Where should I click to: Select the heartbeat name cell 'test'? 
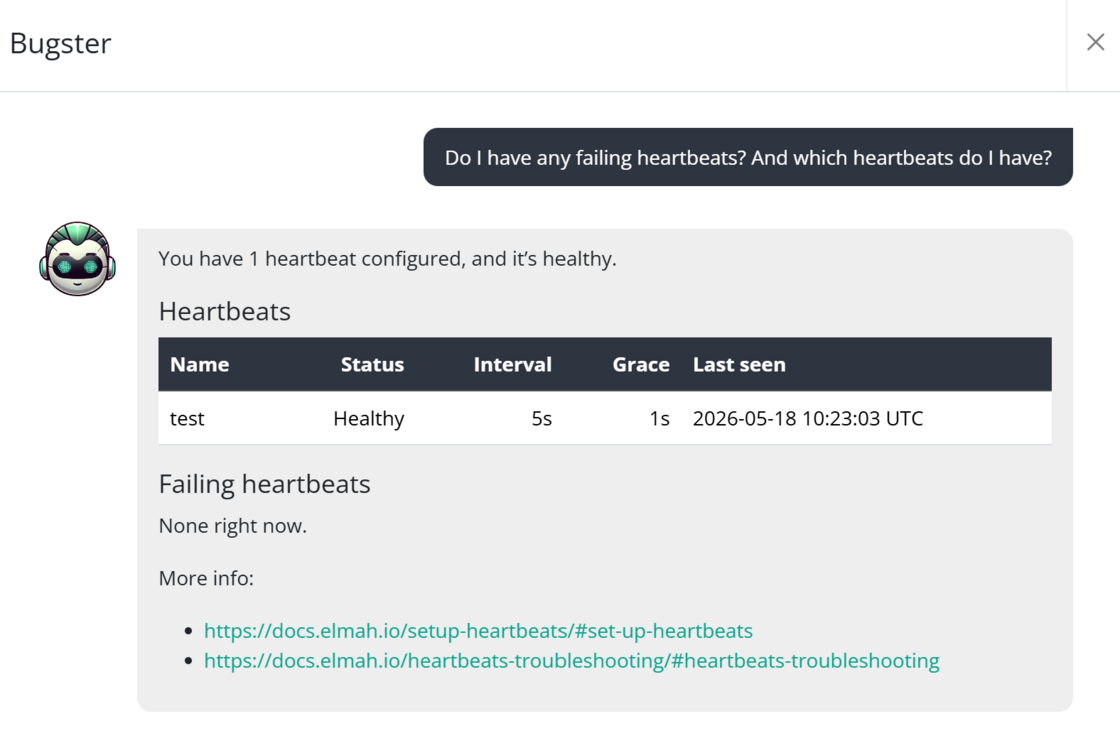187,419
